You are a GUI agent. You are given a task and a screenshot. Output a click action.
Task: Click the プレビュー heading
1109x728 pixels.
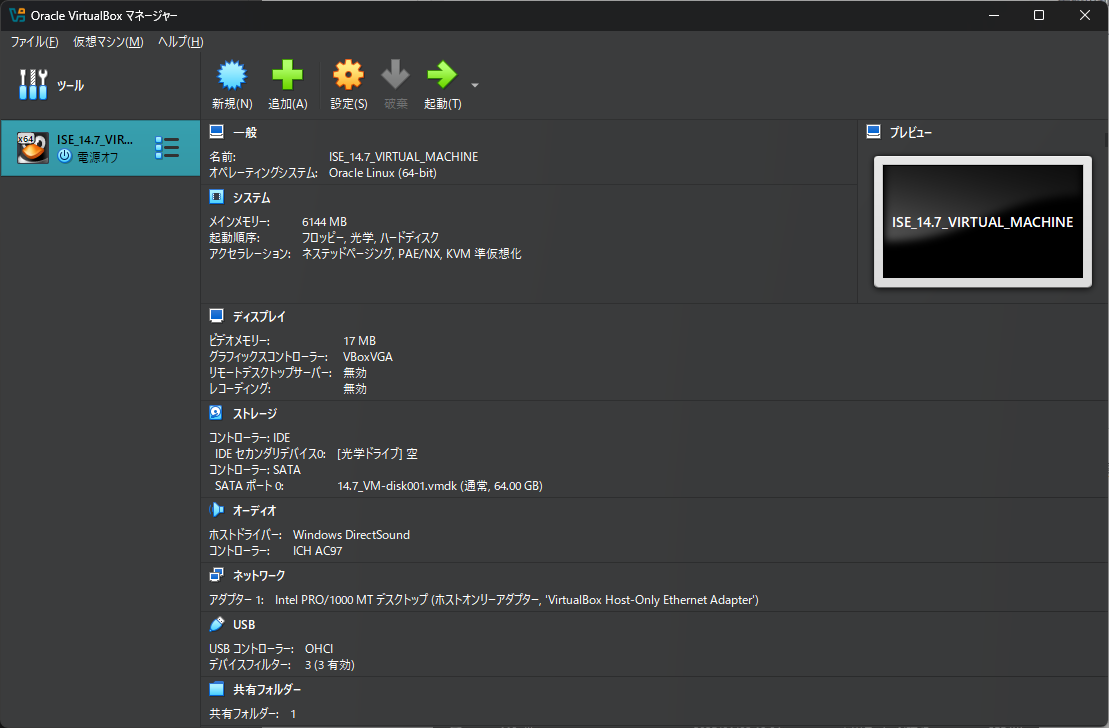[911, 132]
